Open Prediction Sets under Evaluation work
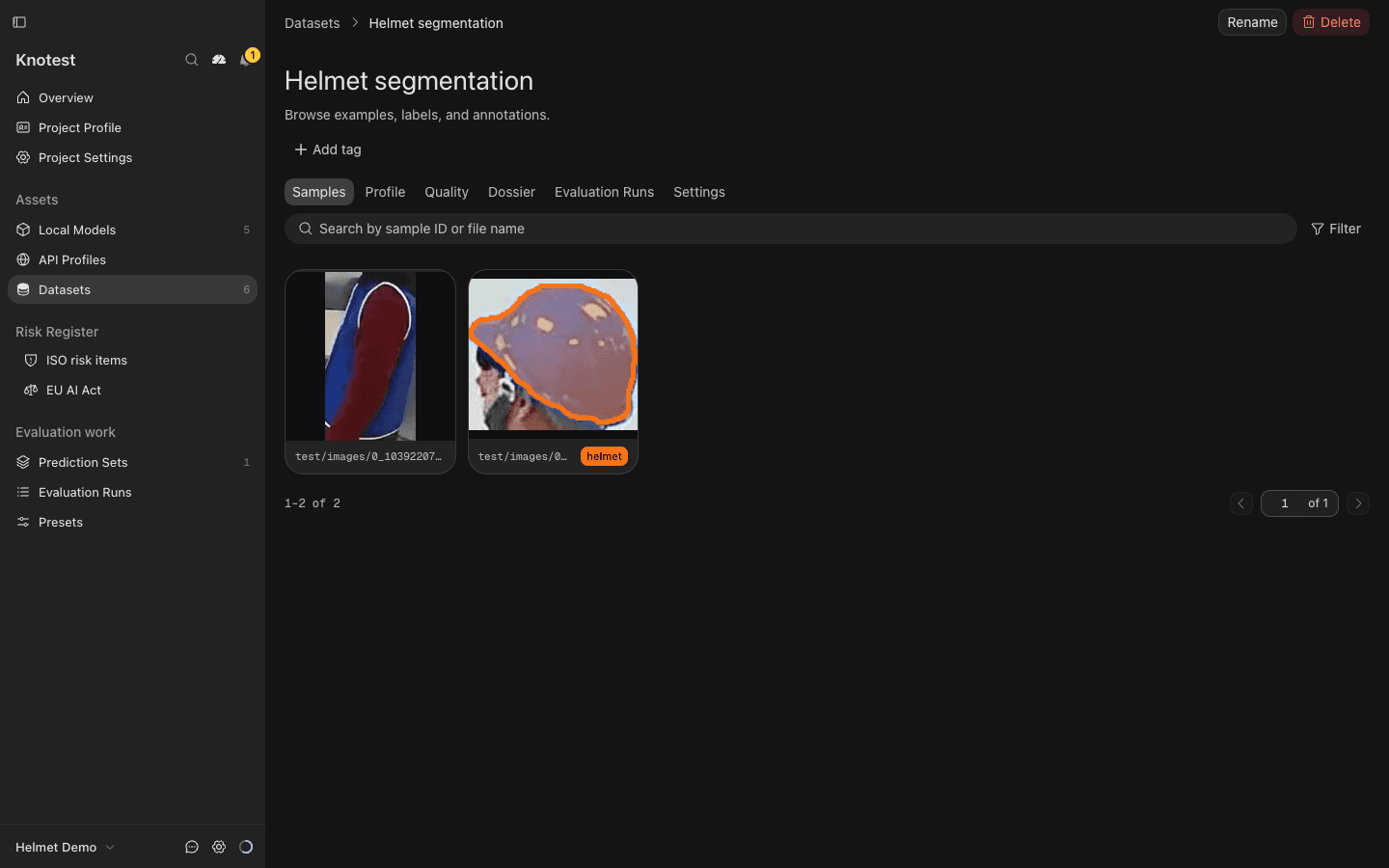The width and height of the screenshot is (1389, 868). pyautogui.click(x=132, y=462)
